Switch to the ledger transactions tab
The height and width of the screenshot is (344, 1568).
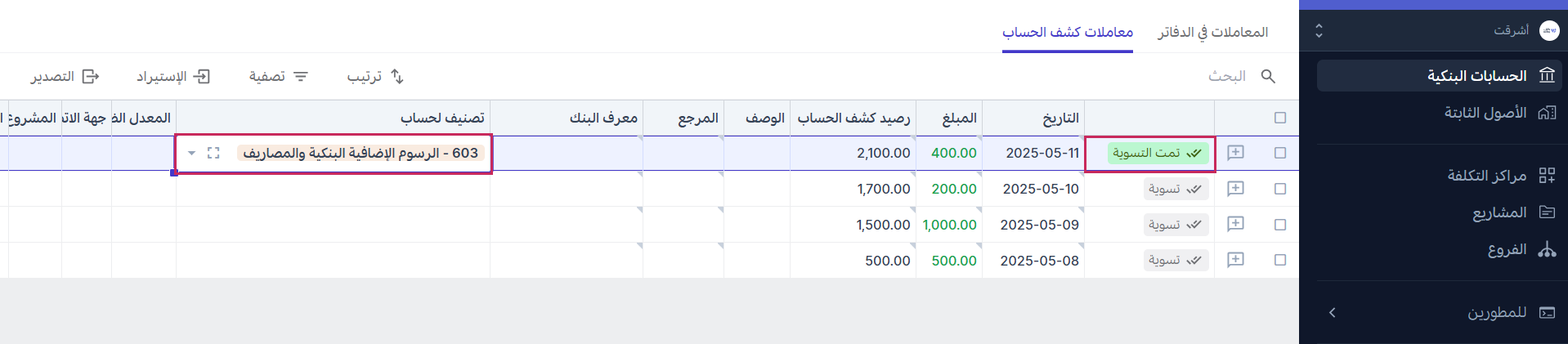pos(1212,32)
